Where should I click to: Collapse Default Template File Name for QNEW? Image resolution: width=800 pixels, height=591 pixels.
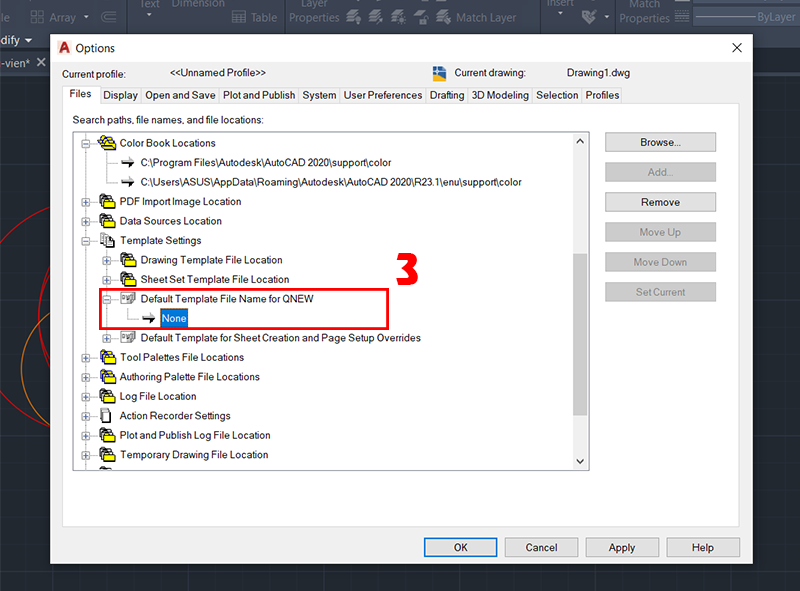click(107, 299)
